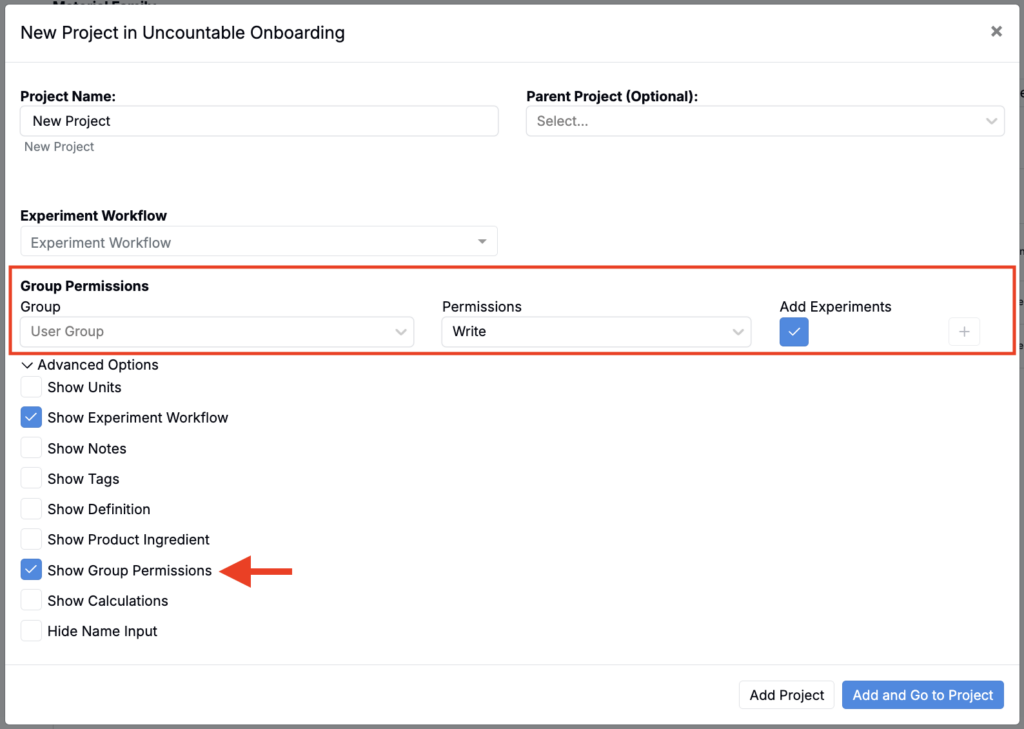Uncheck the Add Experiments checkbox
The height and width of the screenshot is (729, 1024).
794,332
